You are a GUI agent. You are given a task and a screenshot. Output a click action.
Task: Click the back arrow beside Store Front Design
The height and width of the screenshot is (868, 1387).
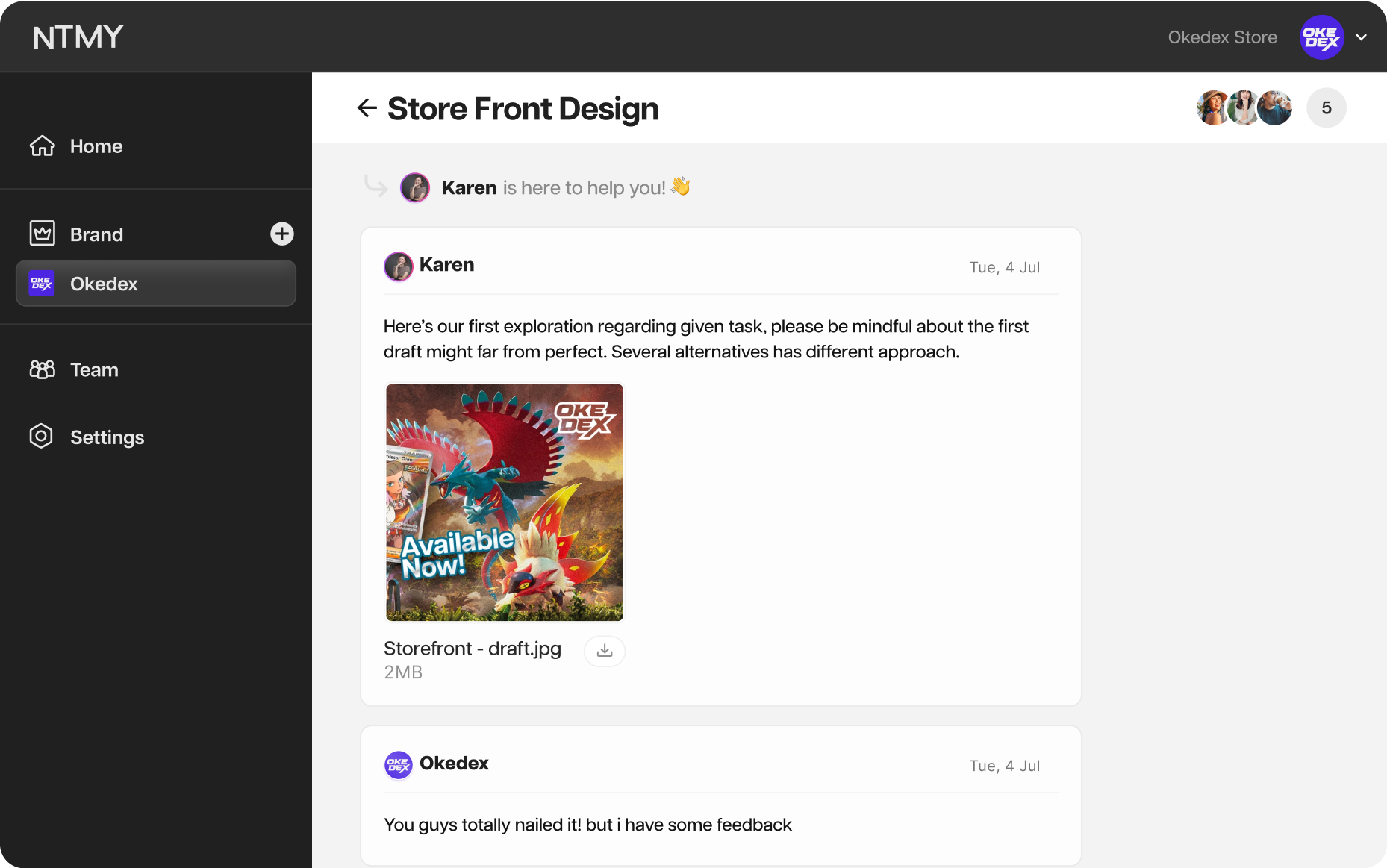367,108
